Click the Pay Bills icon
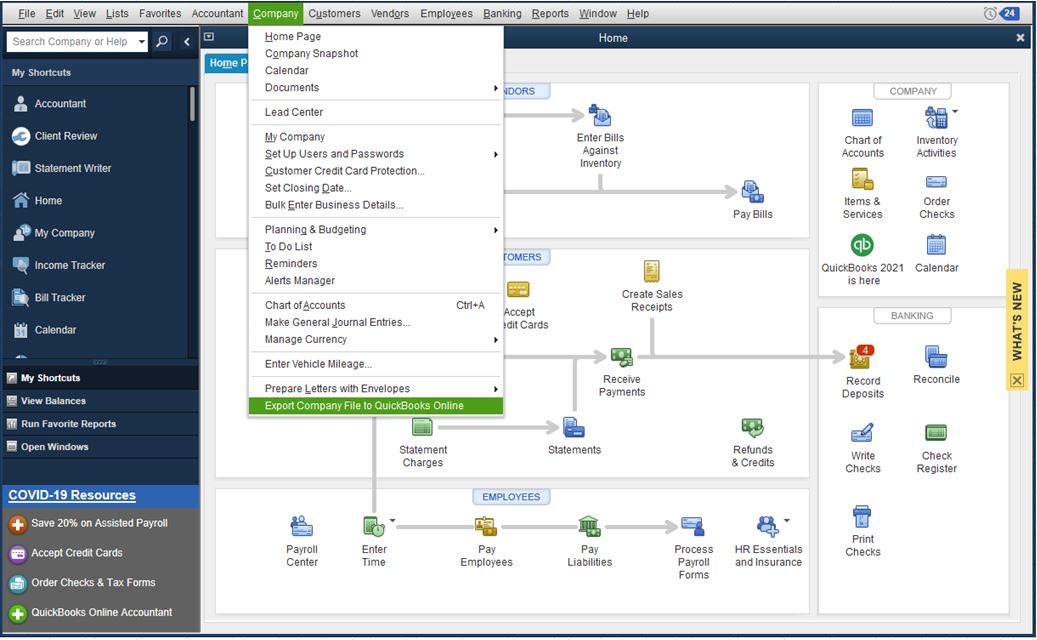The image size is (1037, 640). coord(752,192)
